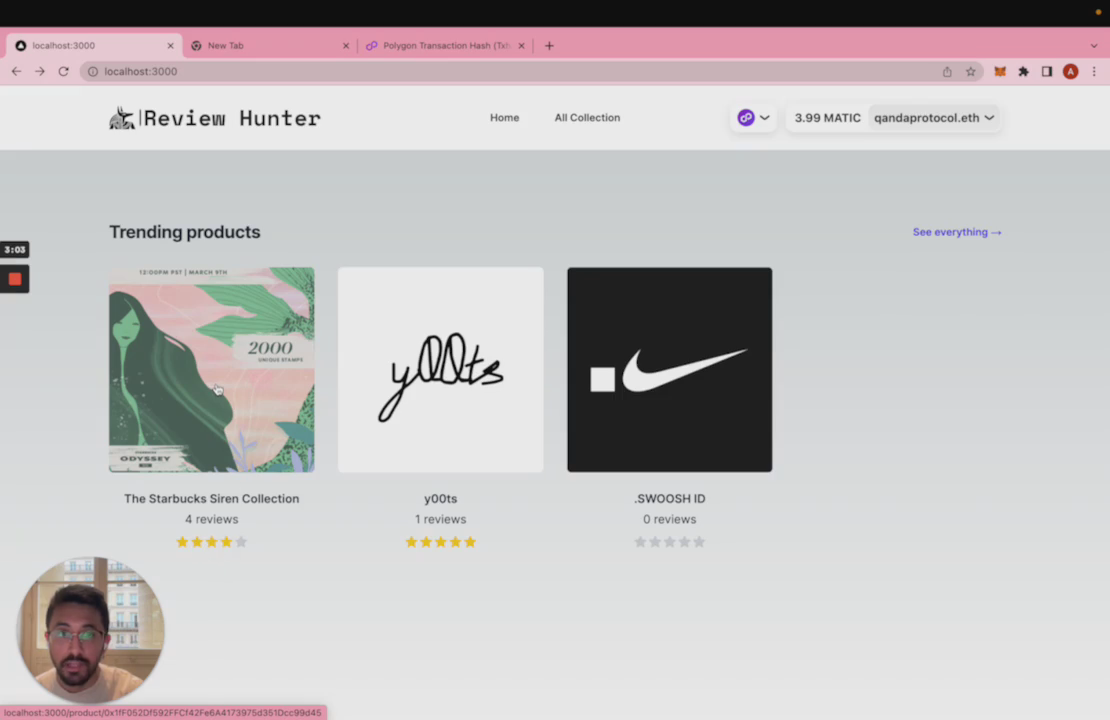
Task: Open the Chrome three-dot menu
Action: point(1094,72)
